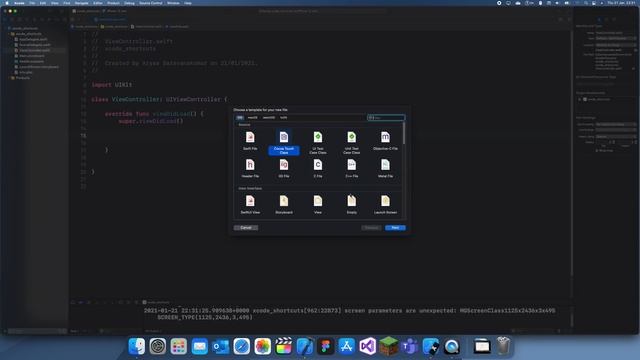Switch to the macOS platform tab
Viewport: 640px width, 360px height.
(253, 118)
